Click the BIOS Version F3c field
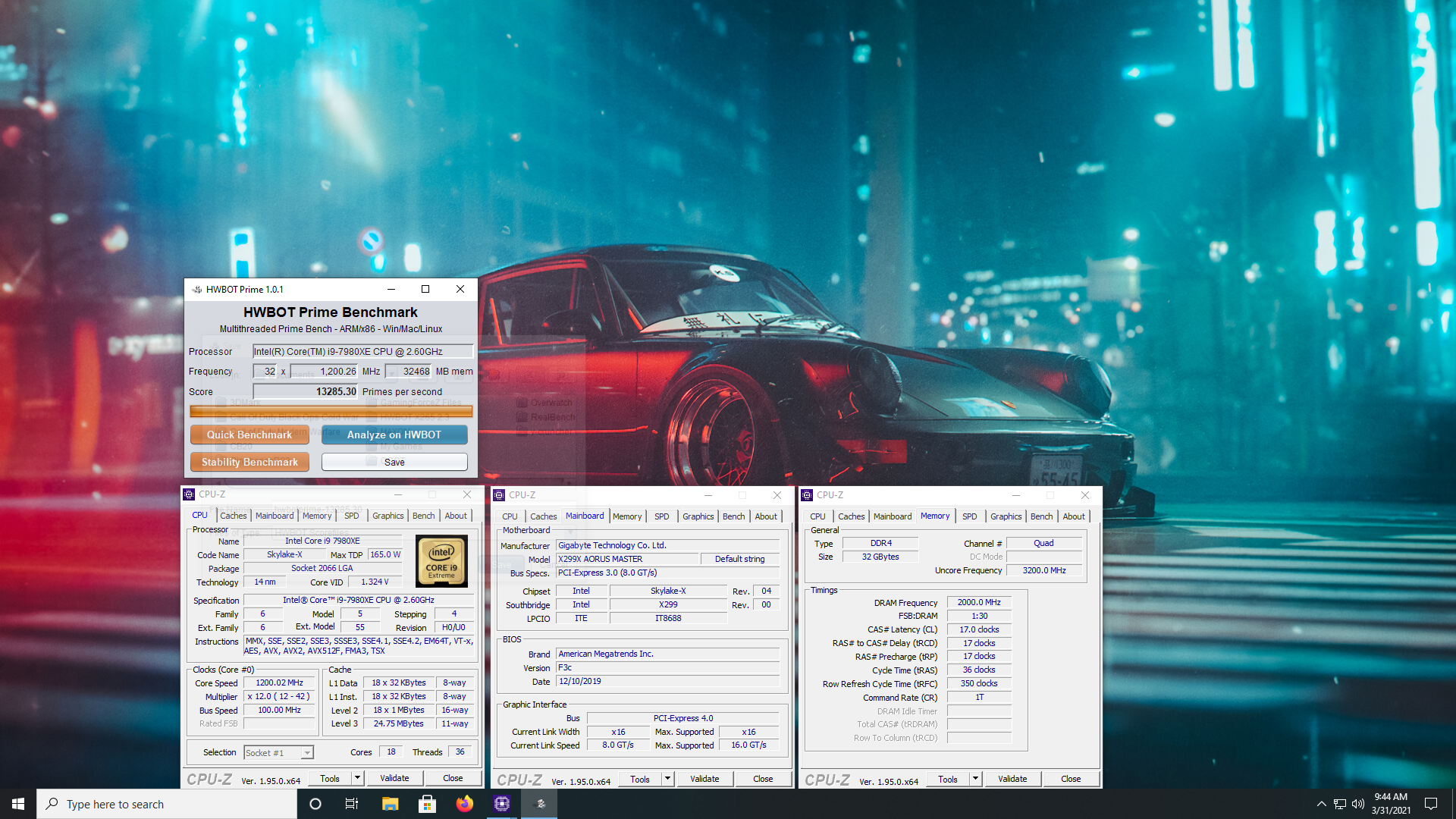 pos(668,667)
